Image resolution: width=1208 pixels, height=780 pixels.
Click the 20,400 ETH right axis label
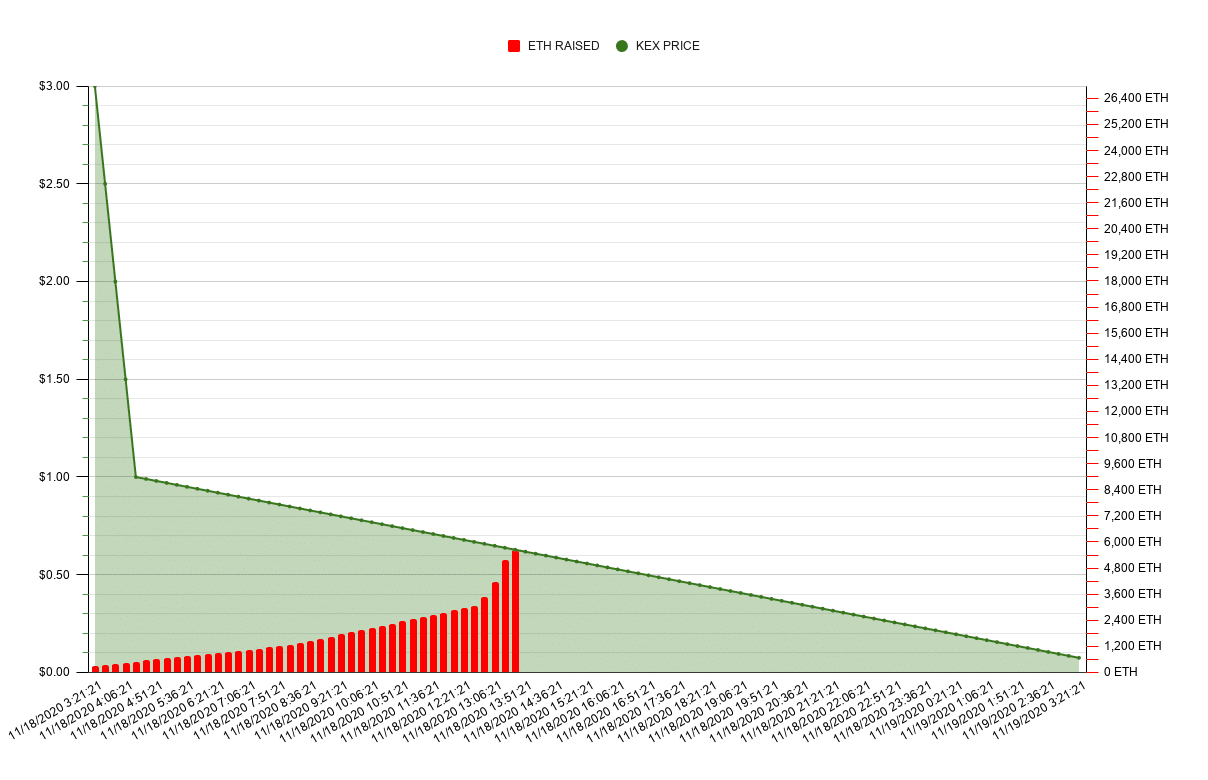tap(1136, 229)
